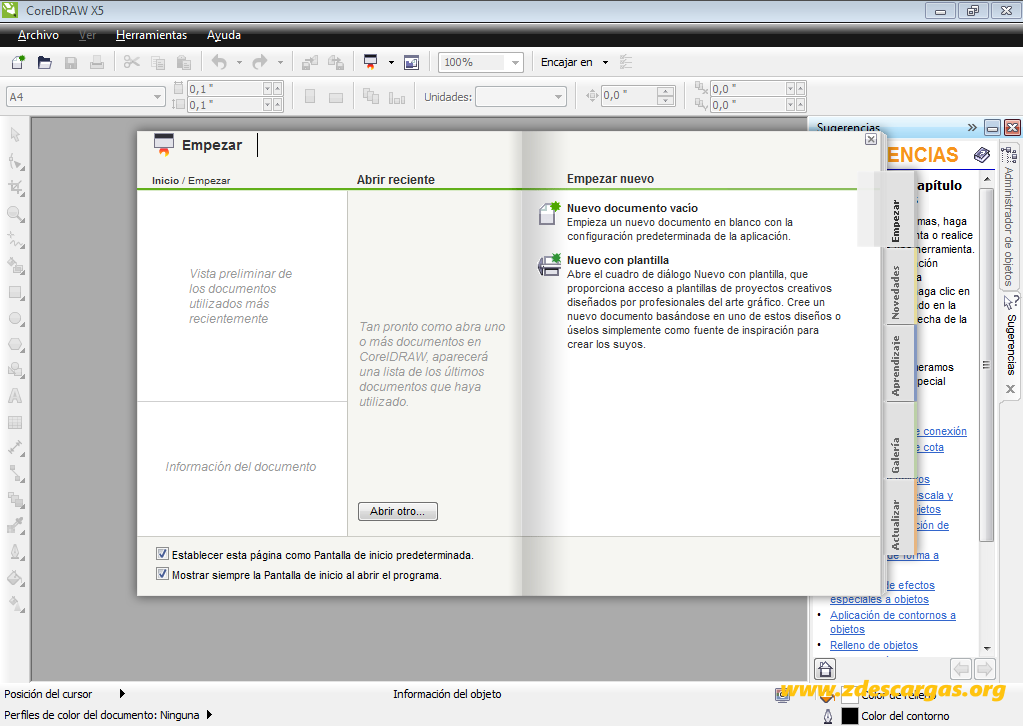Click the Save disk icon
This screenshot has width=1023, height=726.
70,63
